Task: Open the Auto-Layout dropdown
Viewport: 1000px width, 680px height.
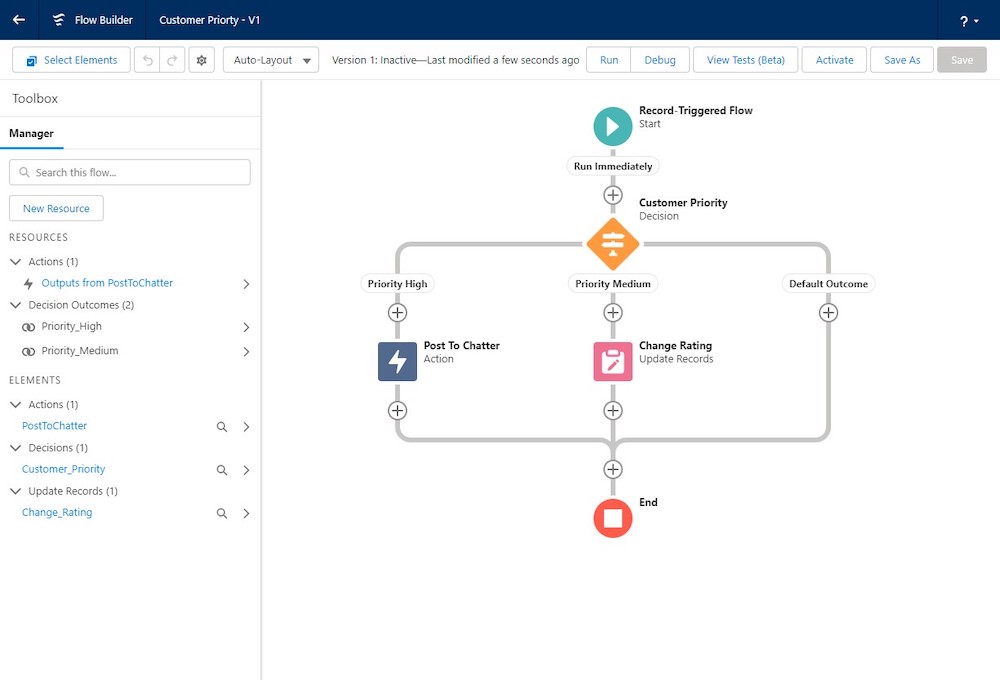Action: click(271, 60)
